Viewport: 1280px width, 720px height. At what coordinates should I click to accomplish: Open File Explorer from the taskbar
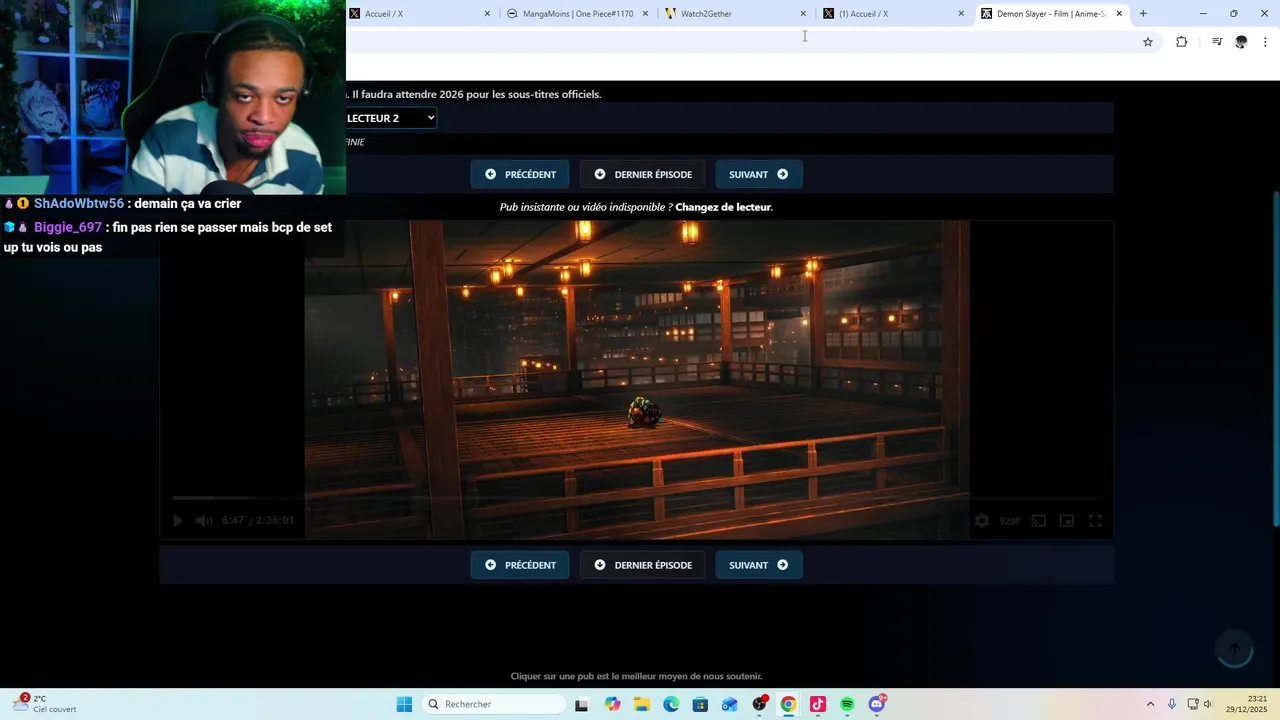[x=641, y=704]
